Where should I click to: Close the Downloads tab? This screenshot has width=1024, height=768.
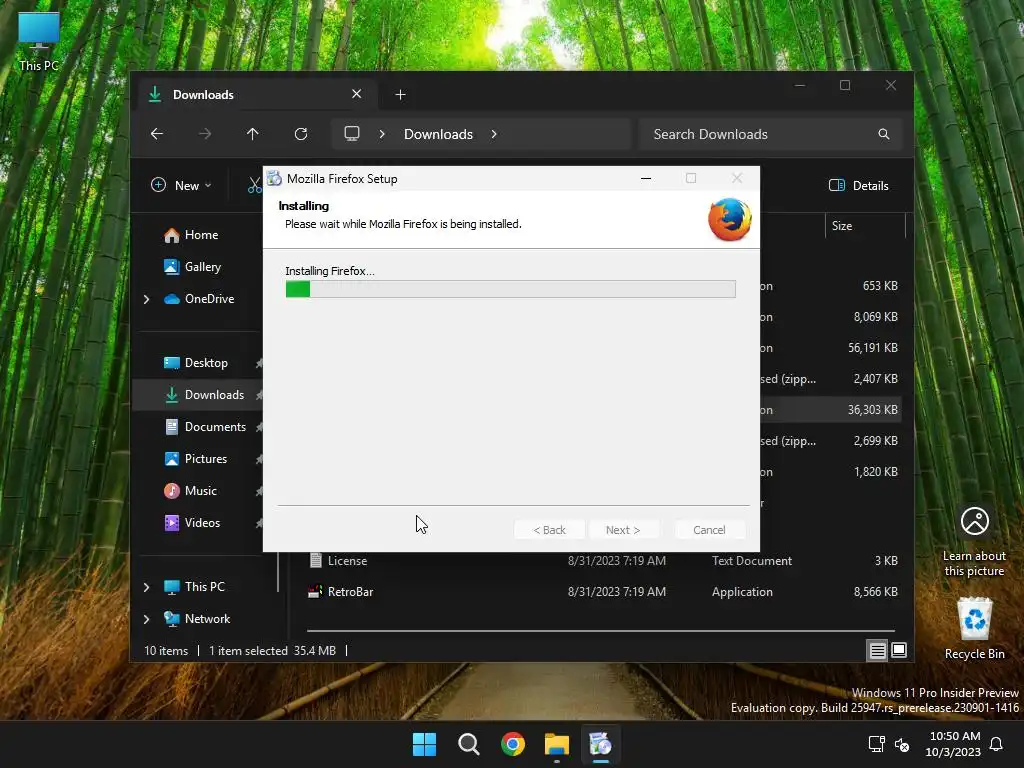tap(357, 94)
